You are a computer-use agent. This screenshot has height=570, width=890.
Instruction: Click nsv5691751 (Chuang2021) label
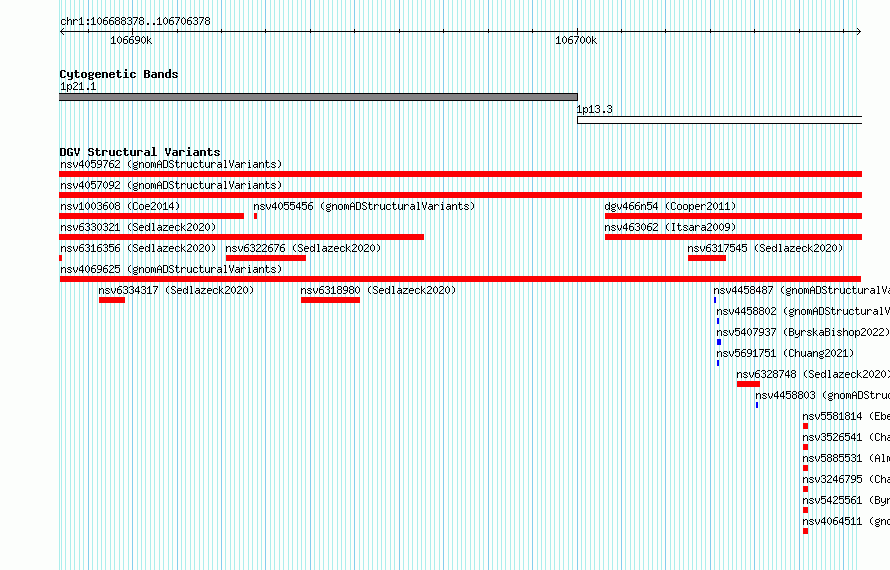tap(785, 353)
